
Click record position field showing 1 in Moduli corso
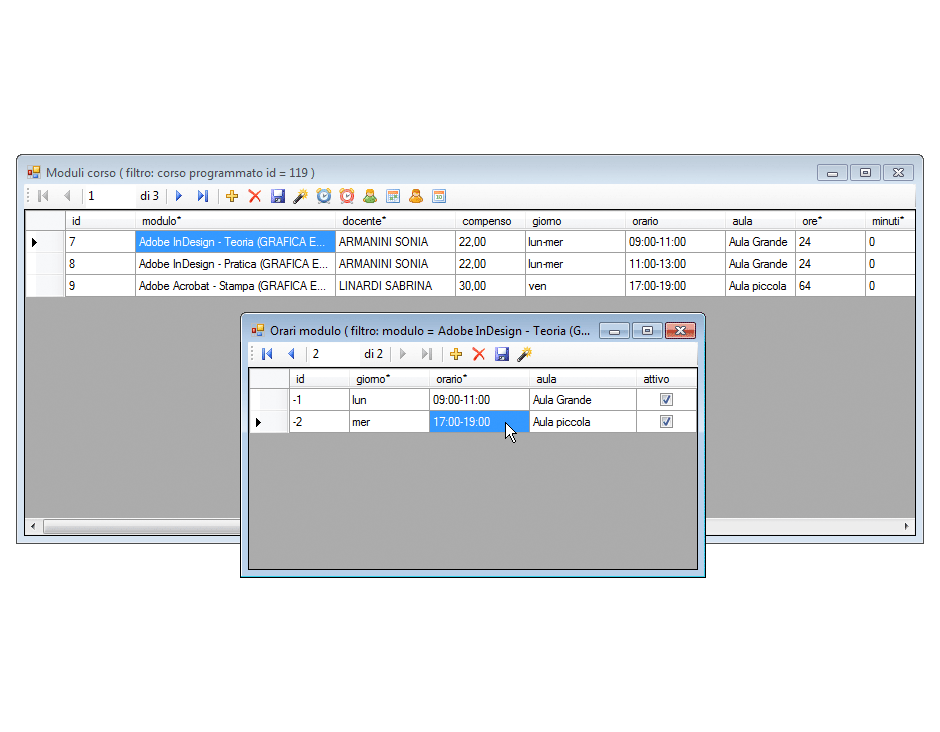[110, 196]
